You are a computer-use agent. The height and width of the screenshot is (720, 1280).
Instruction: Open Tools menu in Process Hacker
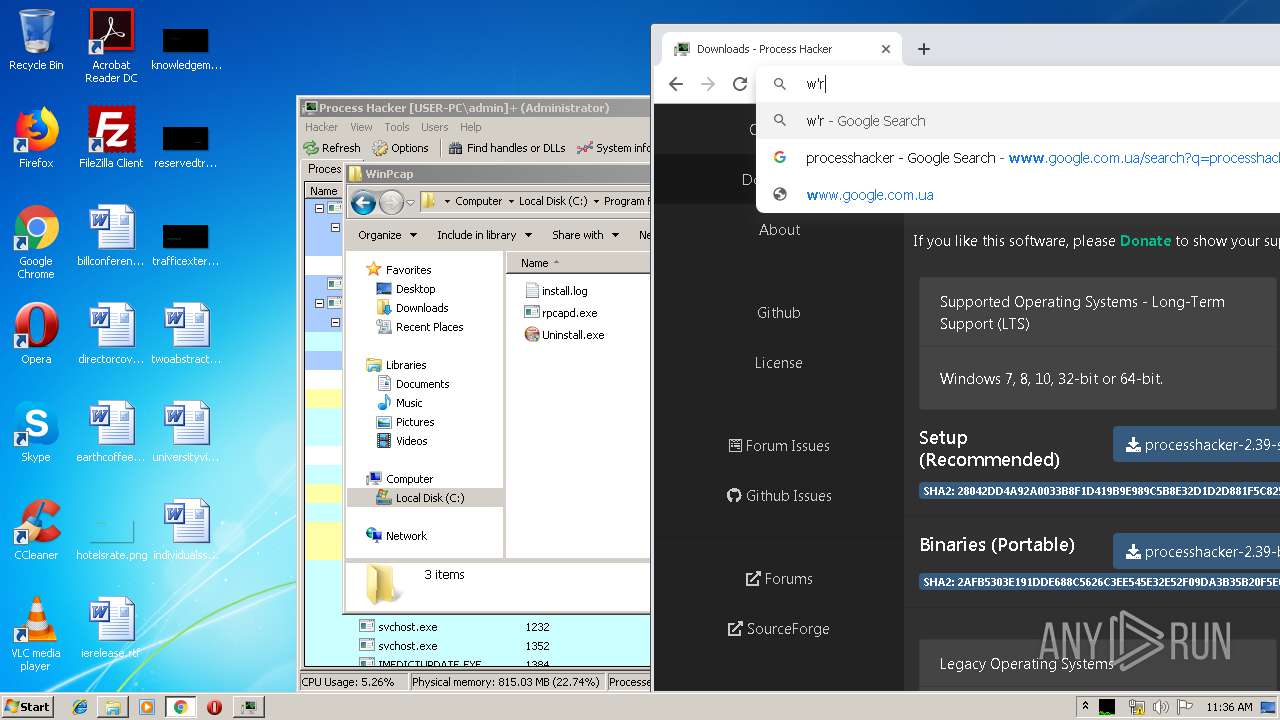[x=397, y=127]
